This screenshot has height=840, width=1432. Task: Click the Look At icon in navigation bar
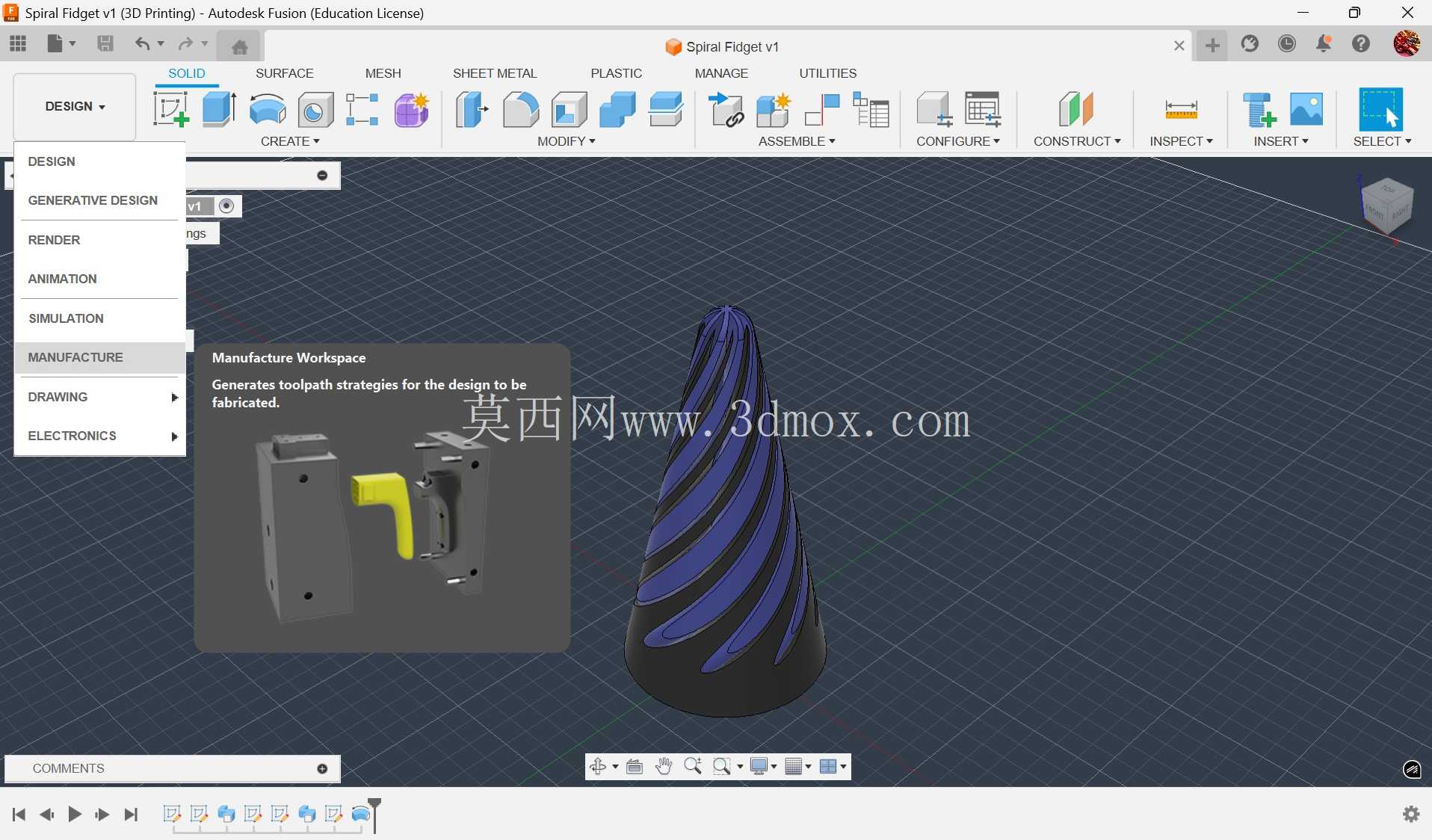tap(635, 766)
